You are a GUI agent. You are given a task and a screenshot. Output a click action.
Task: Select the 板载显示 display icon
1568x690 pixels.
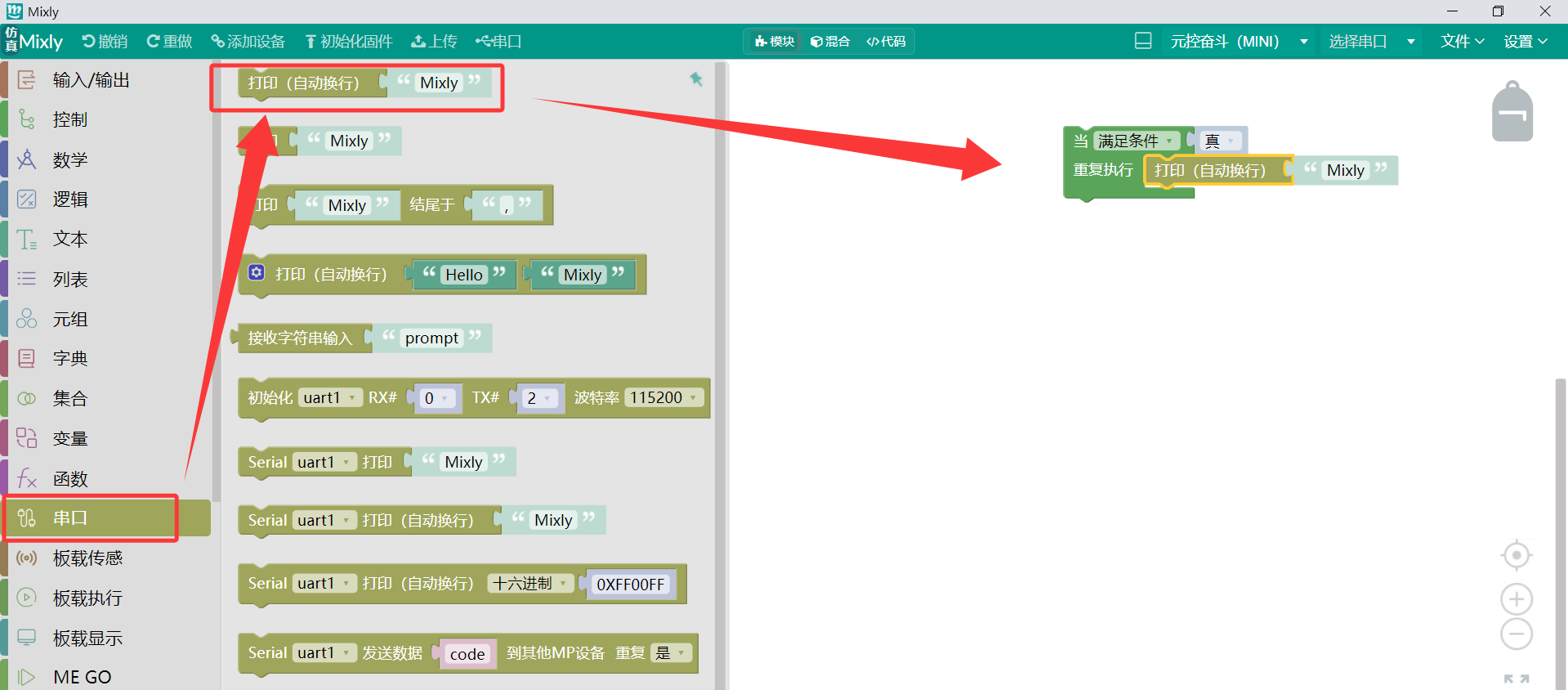coord(27,638)
